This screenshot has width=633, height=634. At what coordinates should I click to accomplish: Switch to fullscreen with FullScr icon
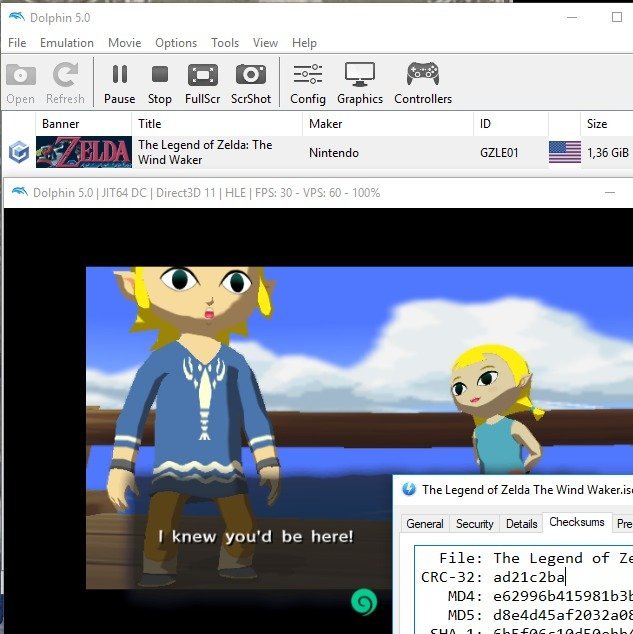click(x=203, y=82)
